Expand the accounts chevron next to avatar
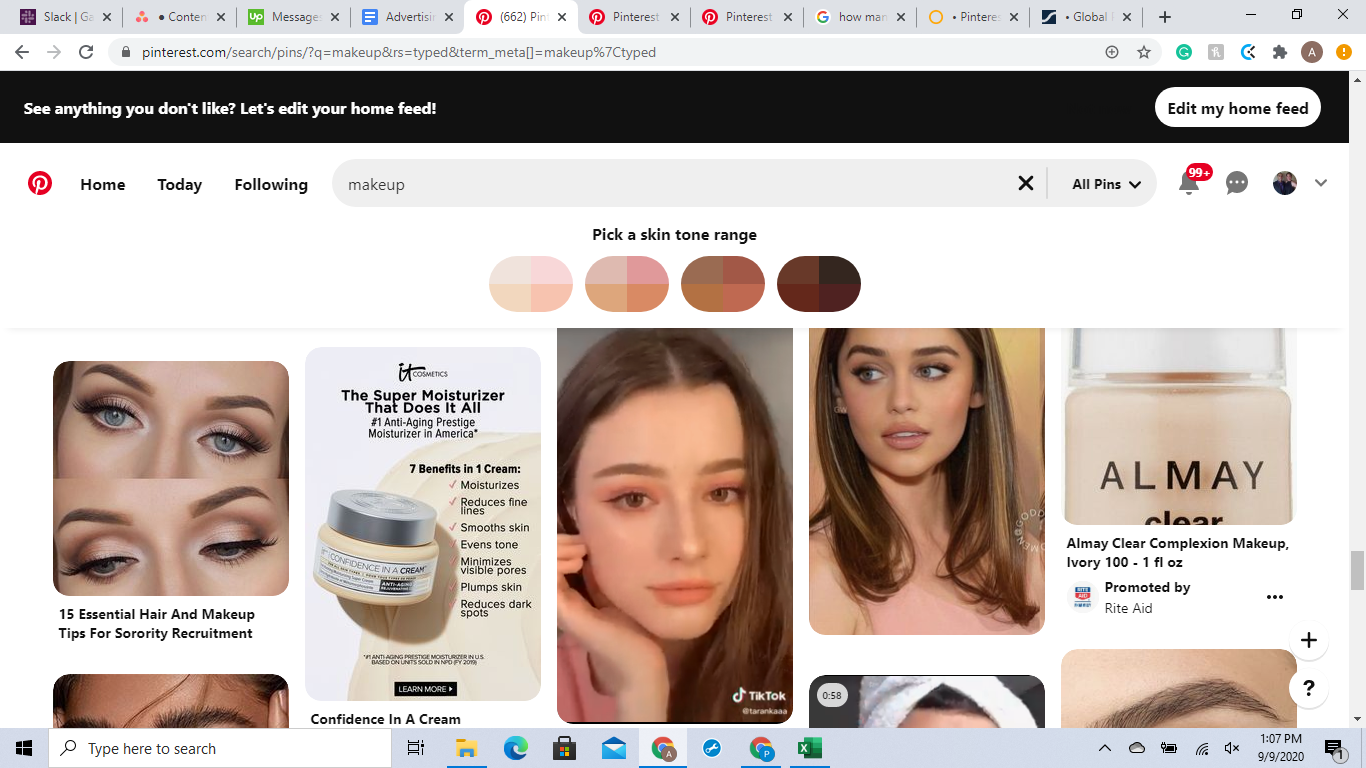 coord(1321,183)
